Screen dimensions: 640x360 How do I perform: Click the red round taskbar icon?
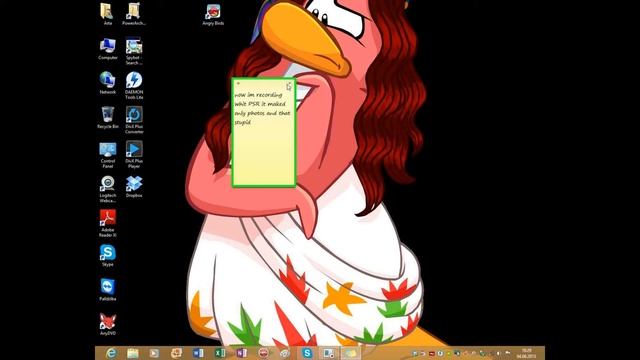[x=264, y=353]
